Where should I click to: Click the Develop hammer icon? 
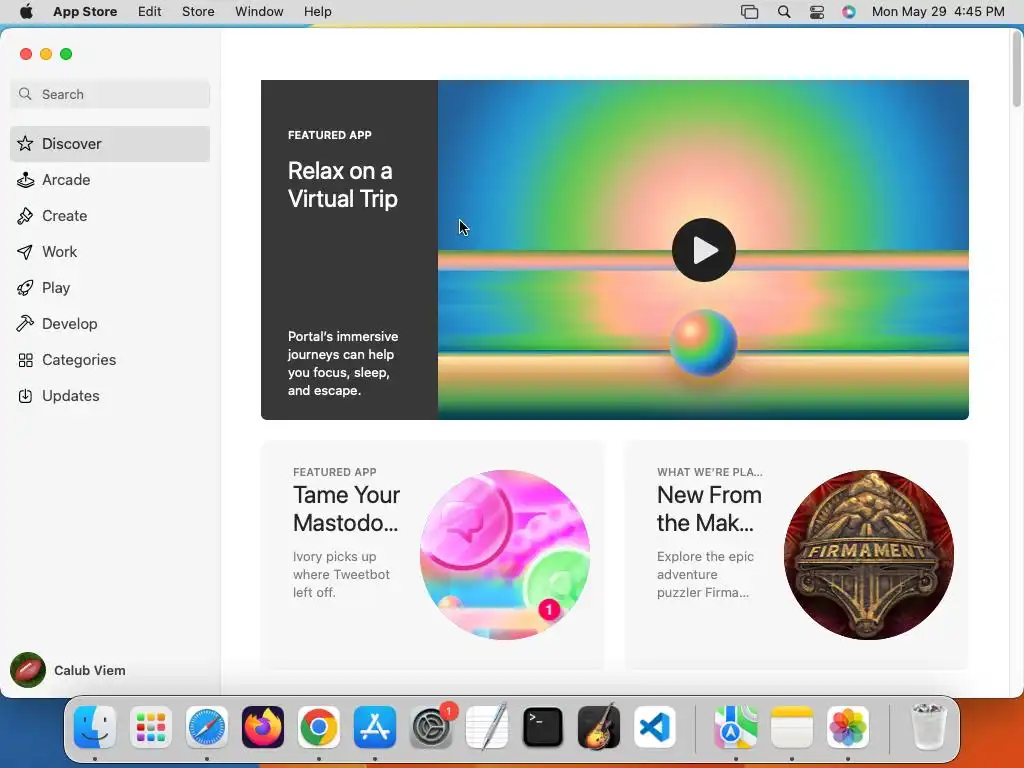(25, 323)
